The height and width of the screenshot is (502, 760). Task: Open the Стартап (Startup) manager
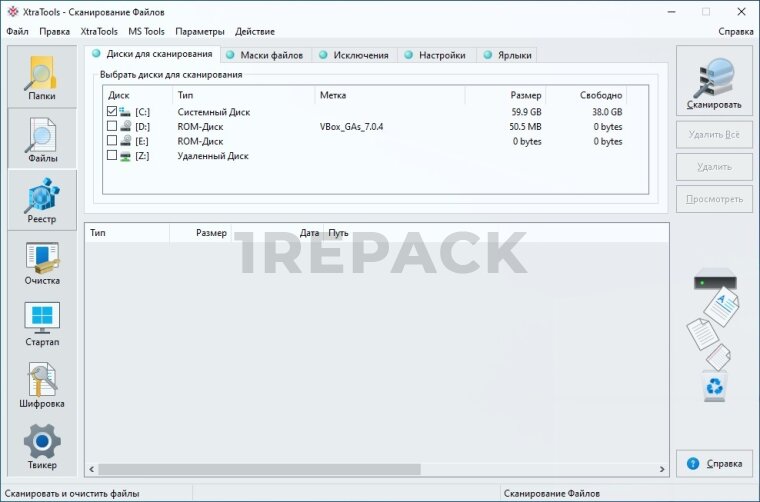(41, 324)
